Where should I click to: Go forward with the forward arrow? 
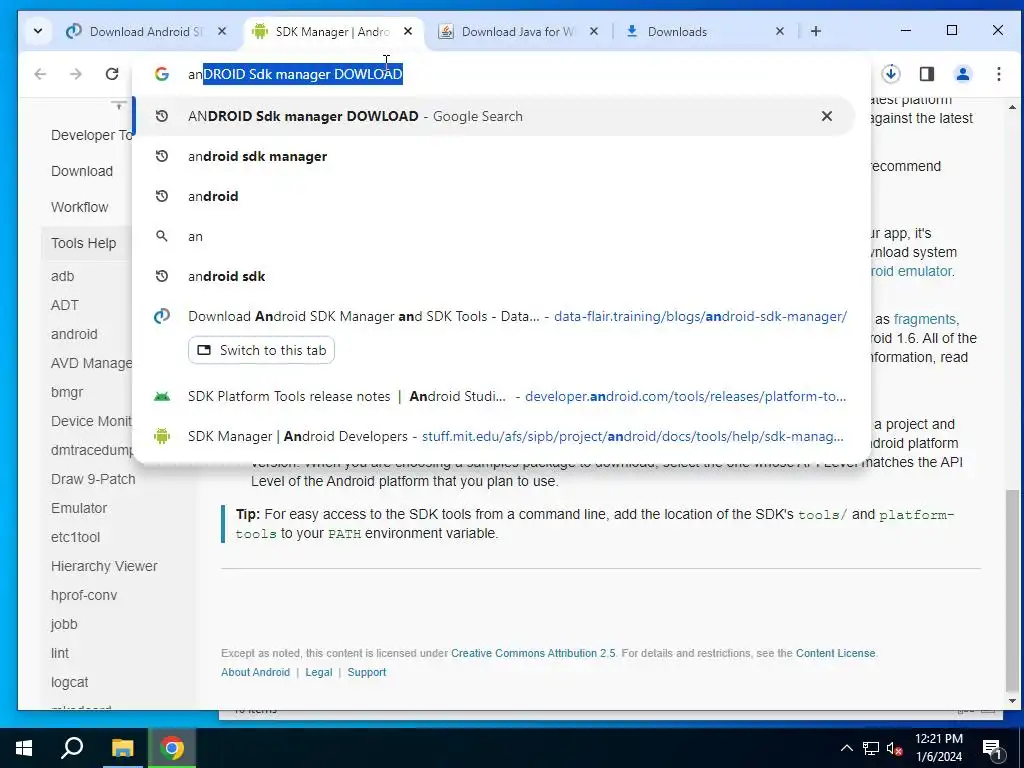pos(76,74)
